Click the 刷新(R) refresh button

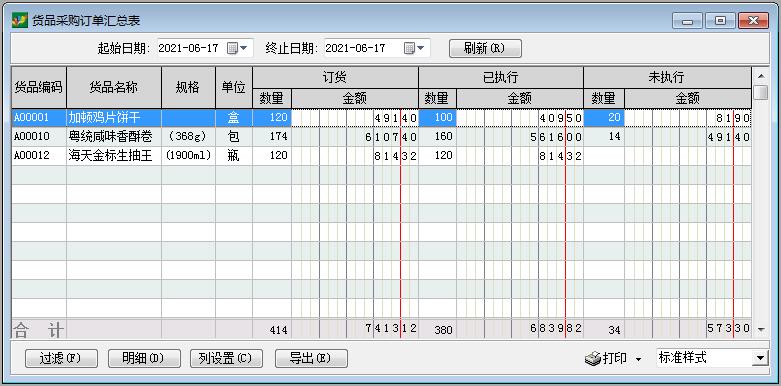tap(485, 48)
